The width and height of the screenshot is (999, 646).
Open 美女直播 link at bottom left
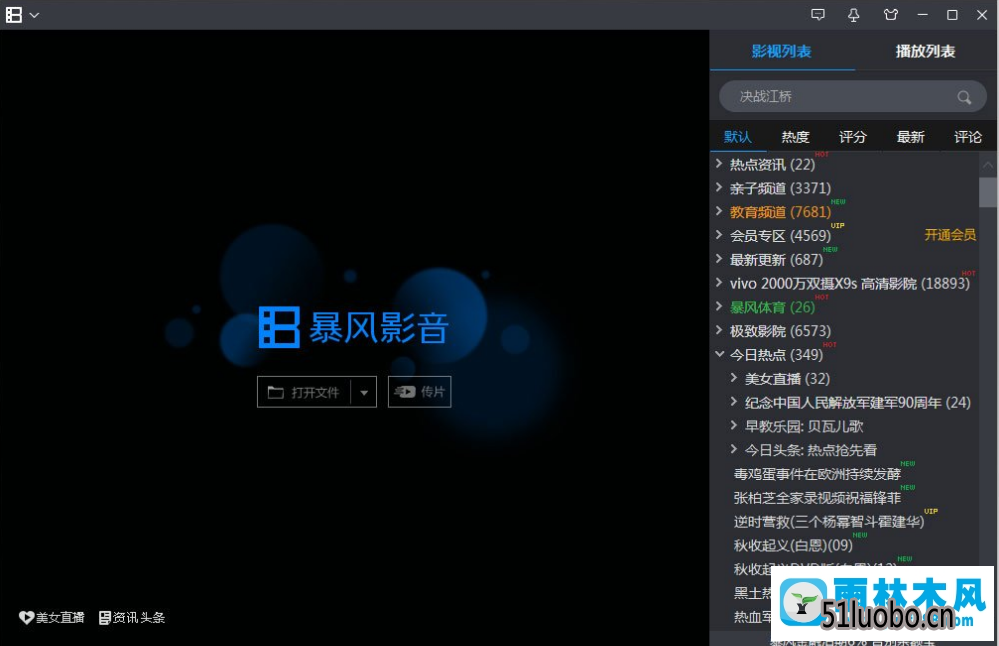tap(60, 617)
